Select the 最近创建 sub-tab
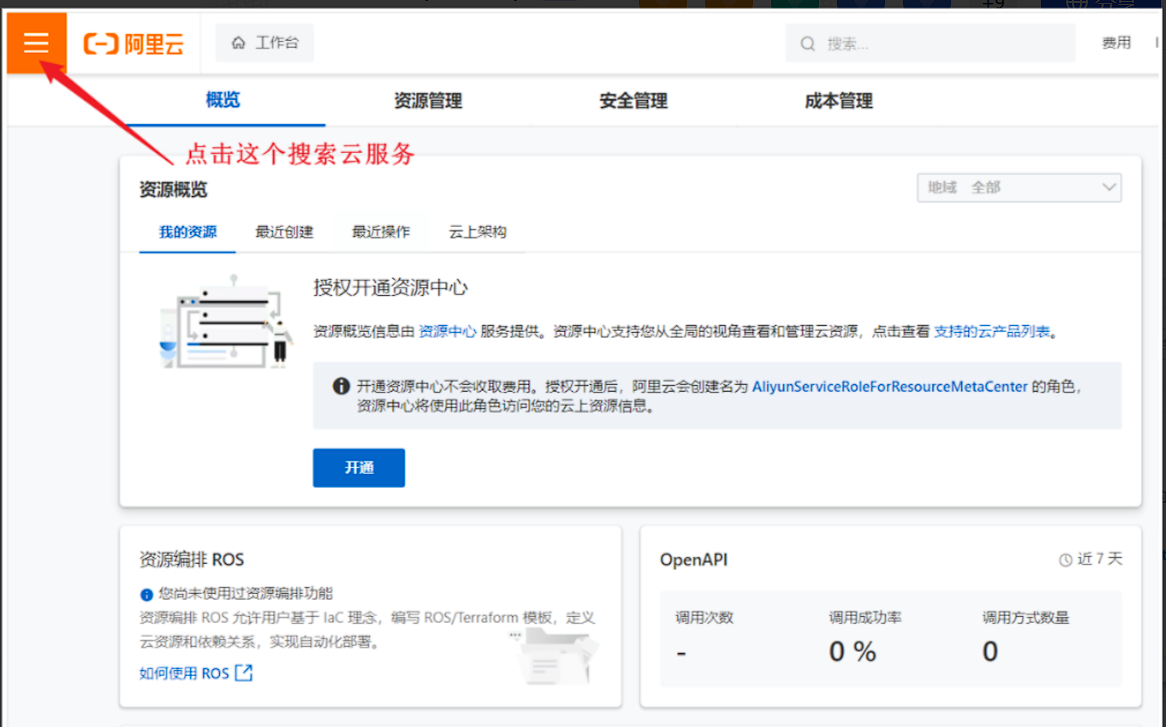Screen dimensions: 1166x727 (x=284, y=232)
